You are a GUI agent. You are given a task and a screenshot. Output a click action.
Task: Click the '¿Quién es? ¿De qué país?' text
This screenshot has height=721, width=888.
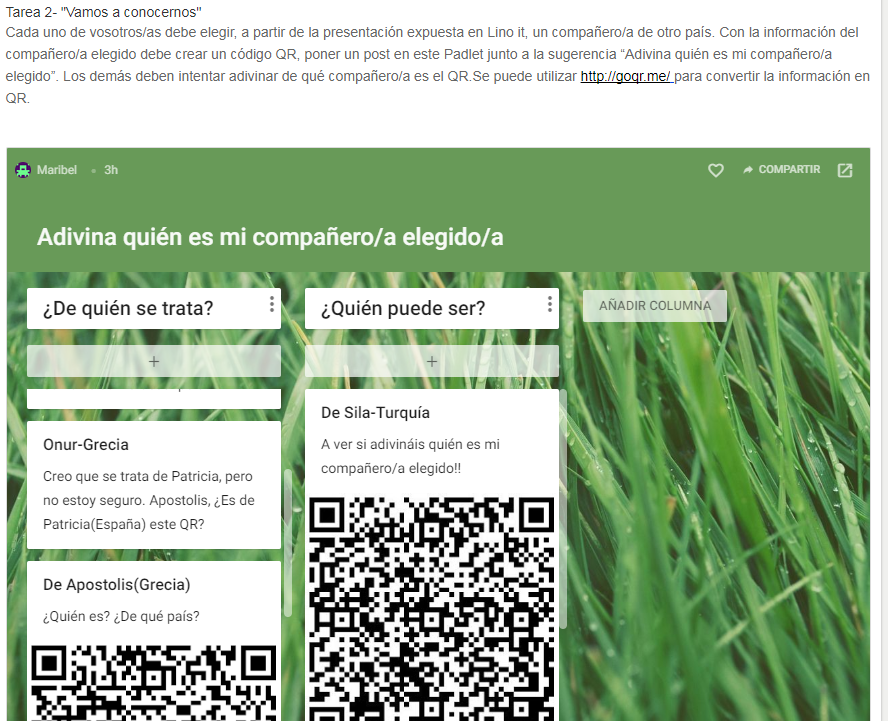(x=121, y=616)
